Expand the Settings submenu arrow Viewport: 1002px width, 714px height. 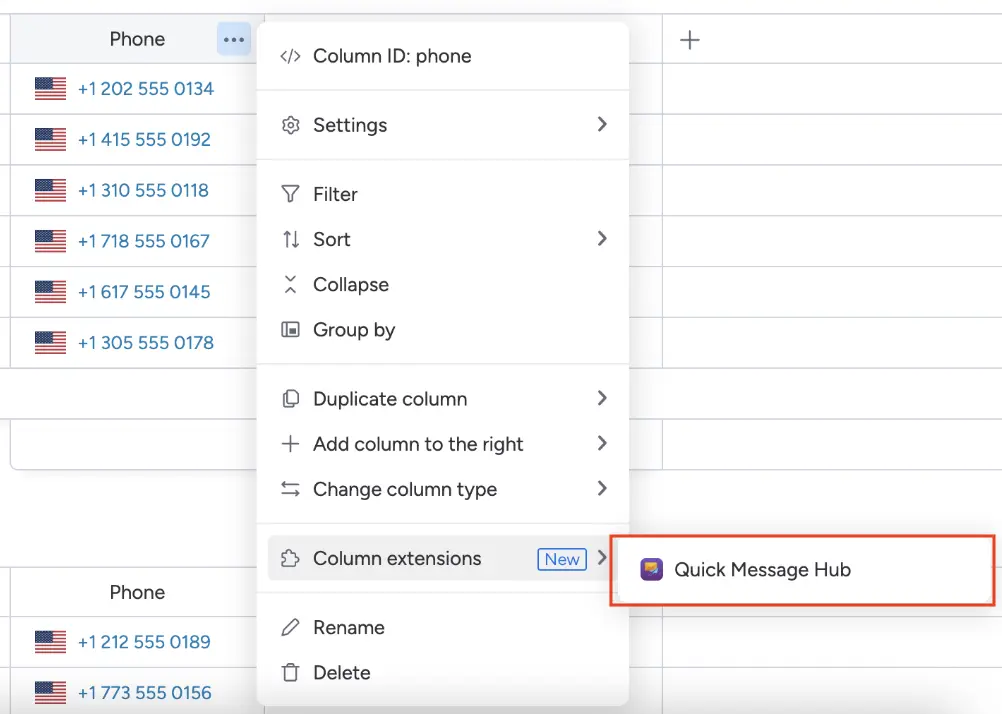tap(602, 124)
